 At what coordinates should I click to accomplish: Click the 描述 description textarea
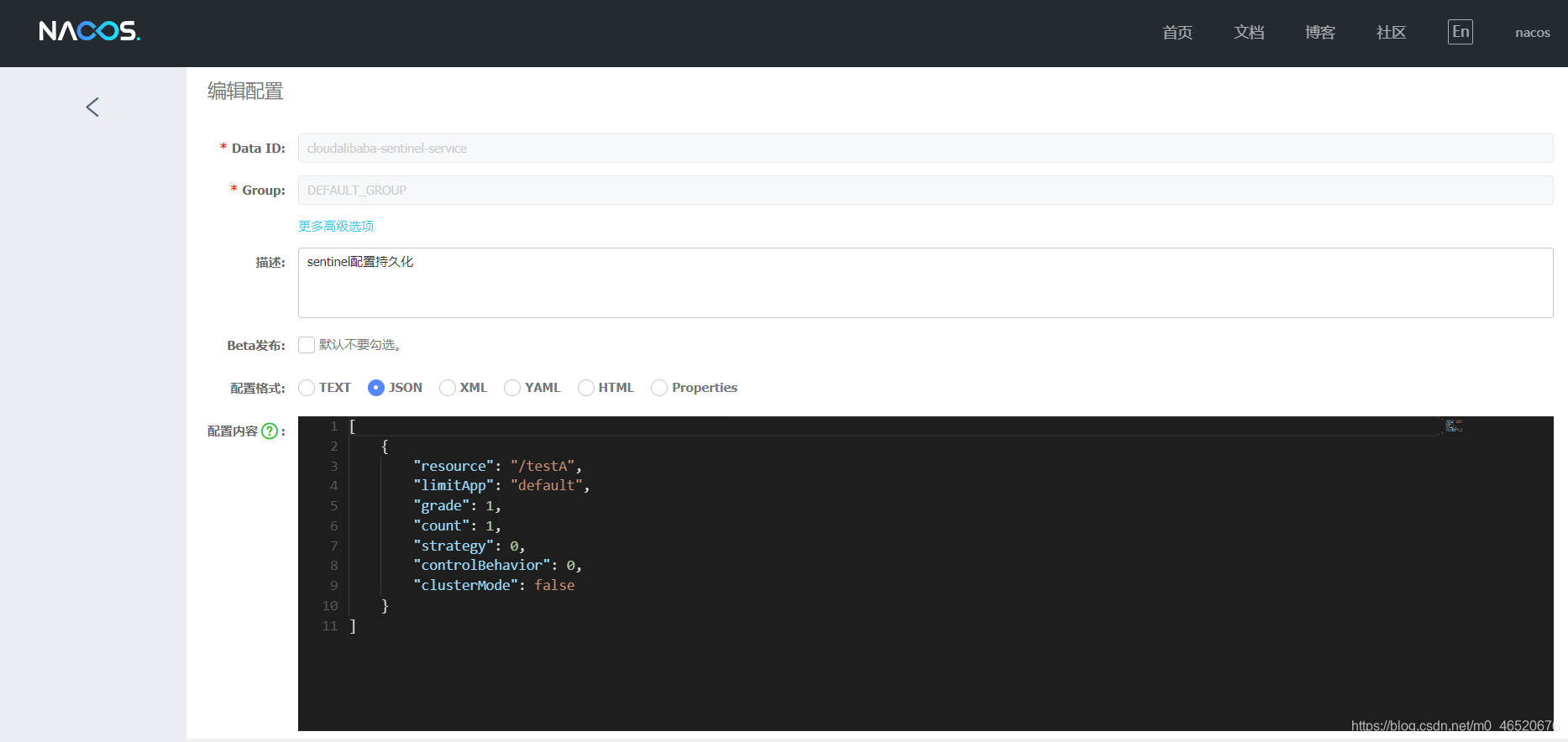tap(926, 283)
